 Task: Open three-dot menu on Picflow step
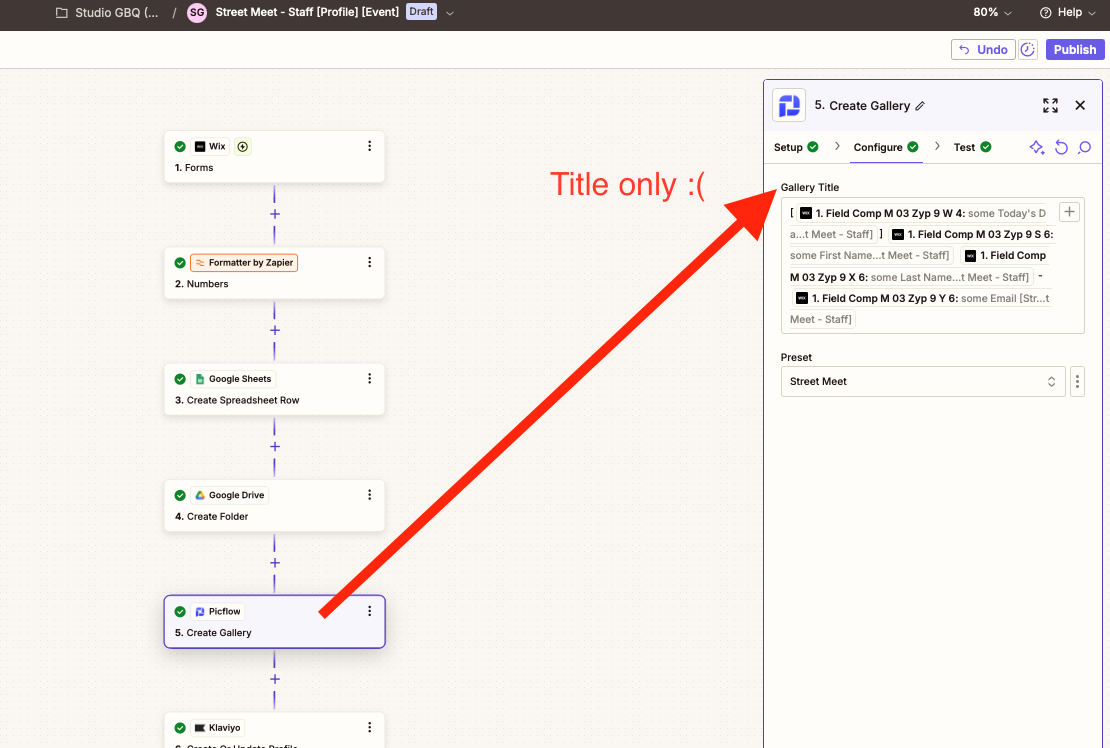[370, 611]
